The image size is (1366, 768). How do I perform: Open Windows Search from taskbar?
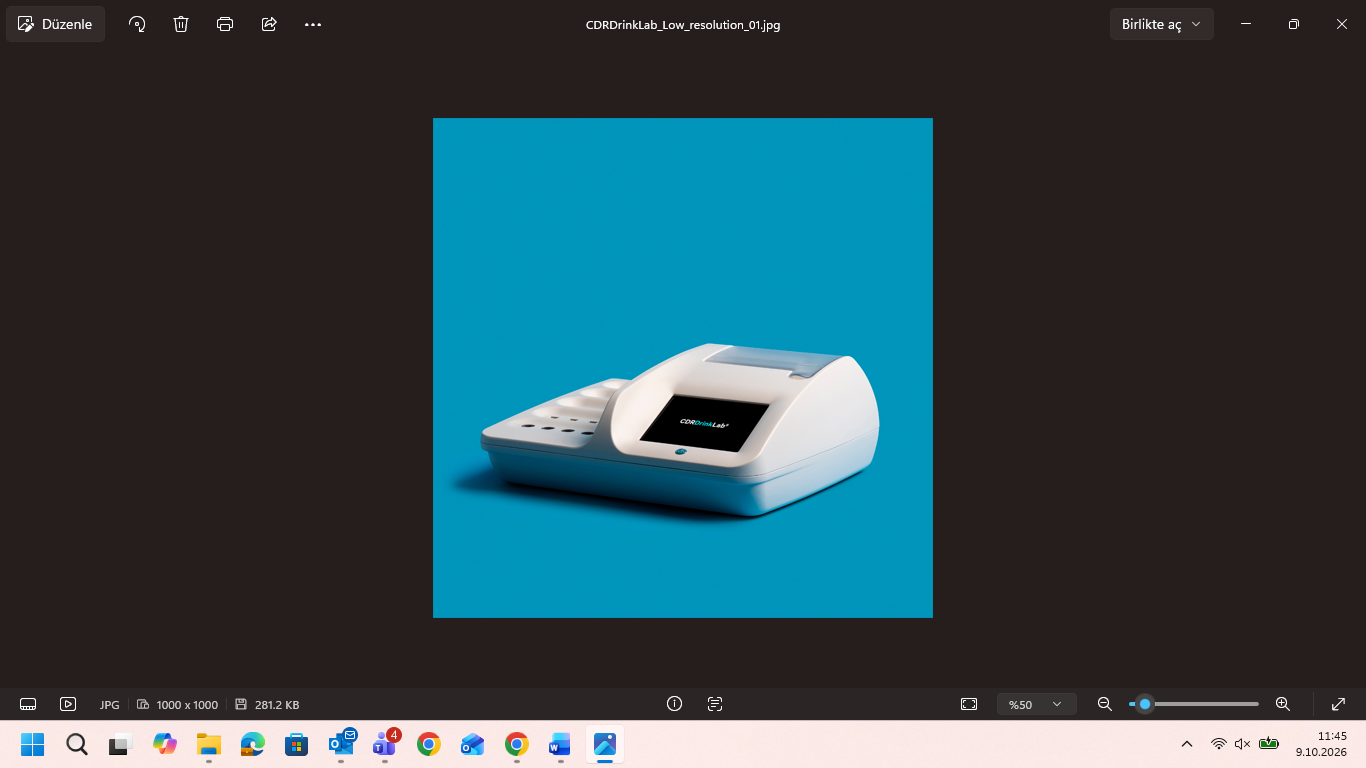[x=77, y=744]
